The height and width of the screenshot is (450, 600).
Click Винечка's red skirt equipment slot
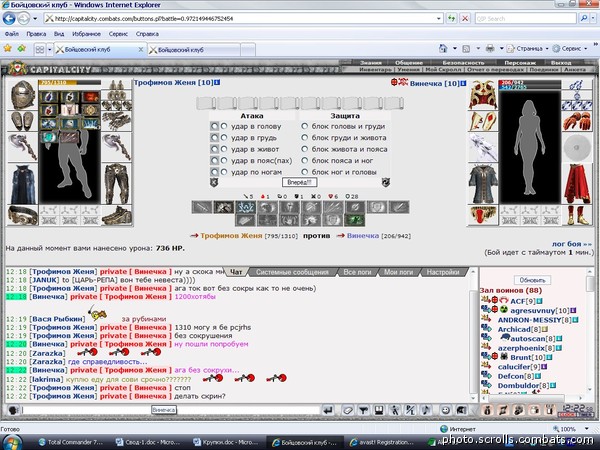click(577, 183)
